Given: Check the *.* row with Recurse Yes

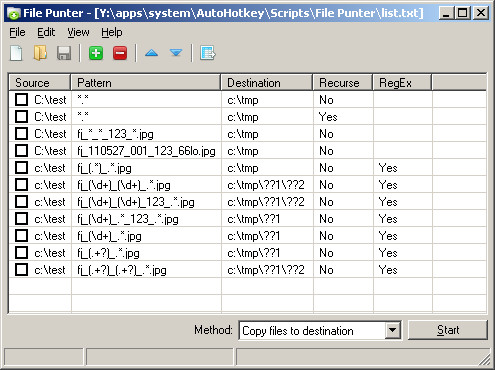Looking at the screenshot, I should (x=22, y=117).
